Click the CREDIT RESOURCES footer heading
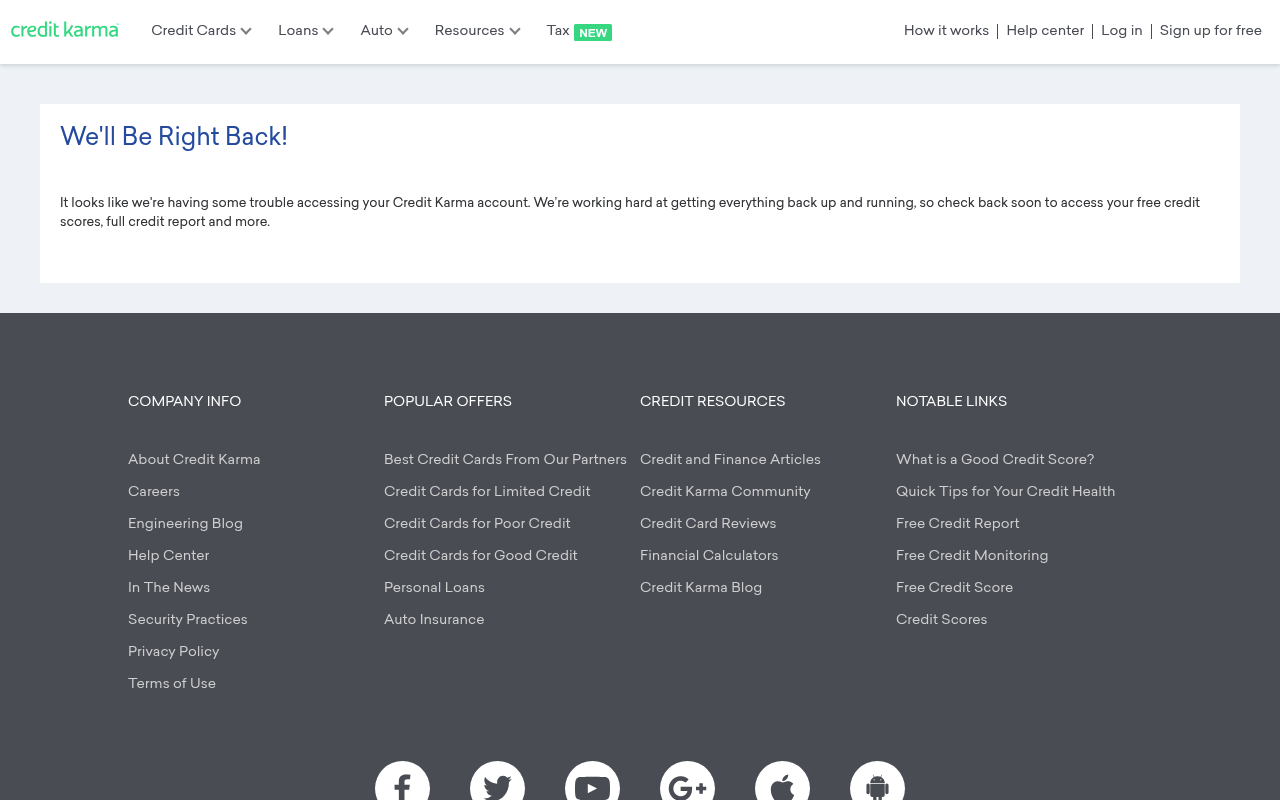Screen dimensions: 1280x800 tap(712, 401)
